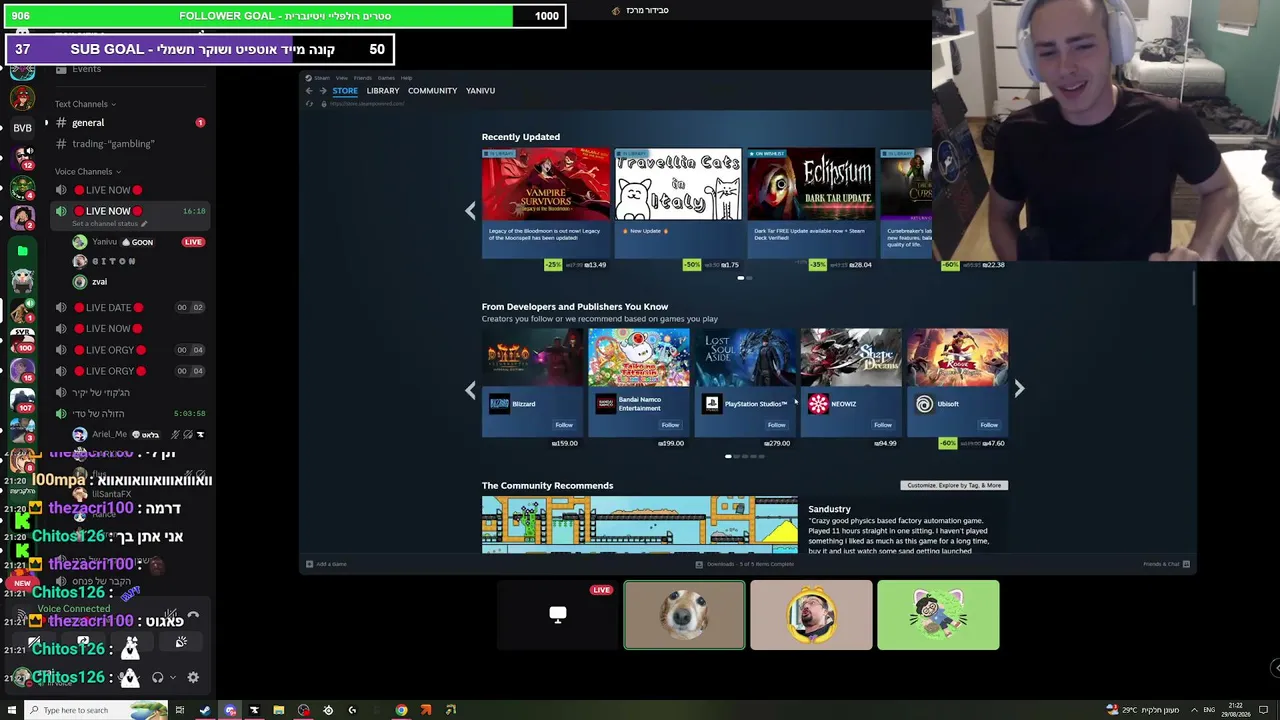Switch to the COMMUNITY tab
1280x720 pixels.
[x=432, y=91]
